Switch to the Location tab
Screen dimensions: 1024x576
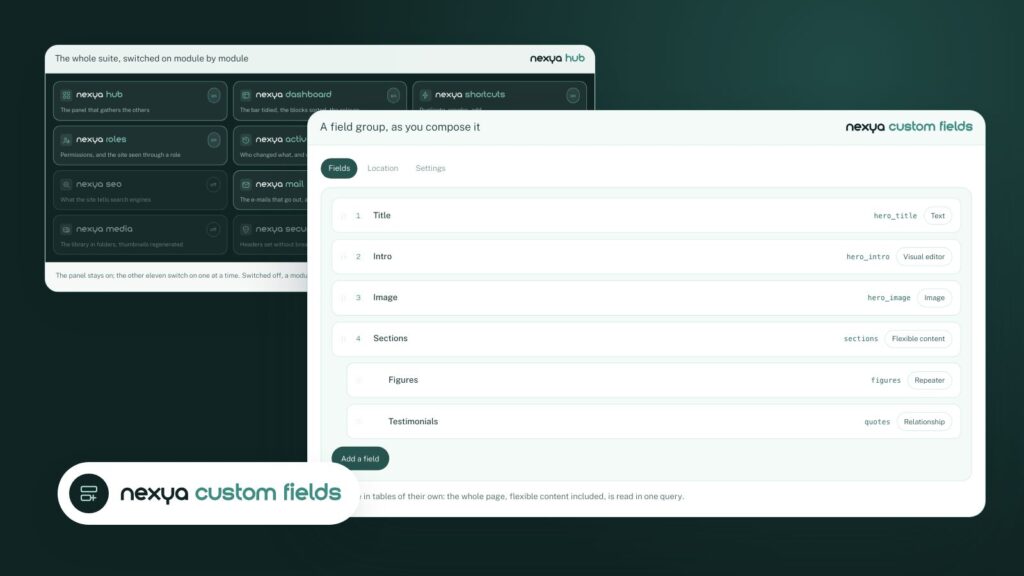pos(383,168)
